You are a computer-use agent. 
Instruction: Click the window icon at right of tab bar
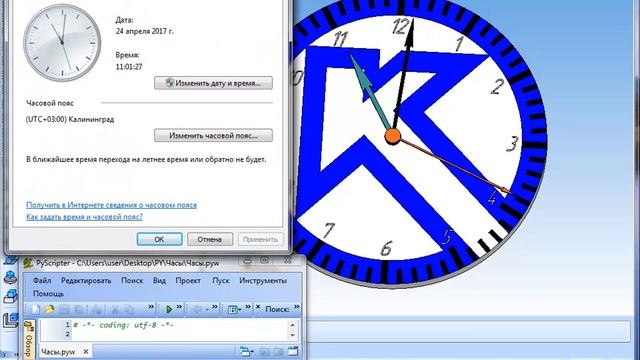click(293, 351)
